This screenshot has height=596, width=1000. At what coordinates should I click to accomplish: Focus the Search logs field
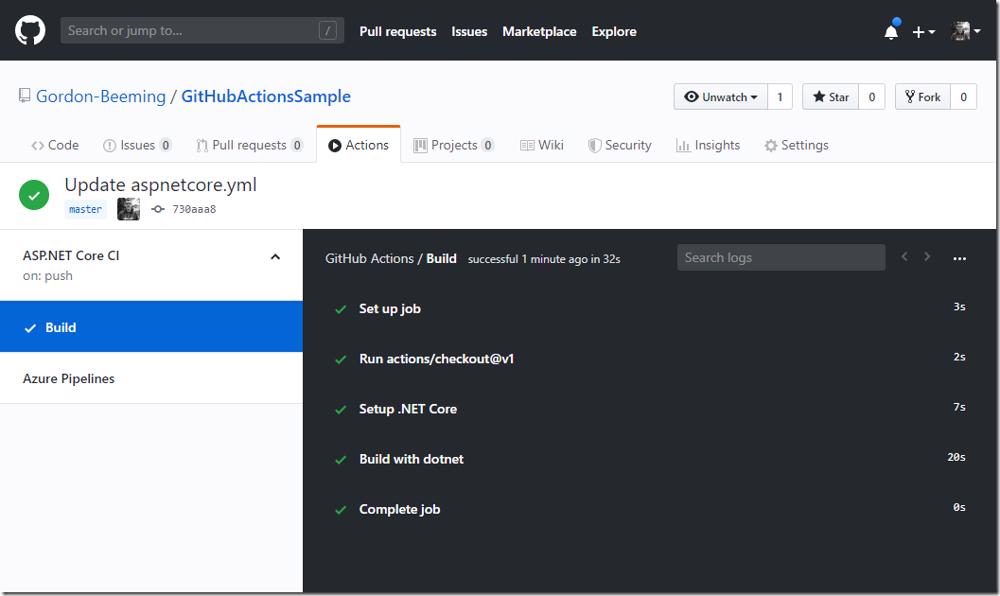781,258
